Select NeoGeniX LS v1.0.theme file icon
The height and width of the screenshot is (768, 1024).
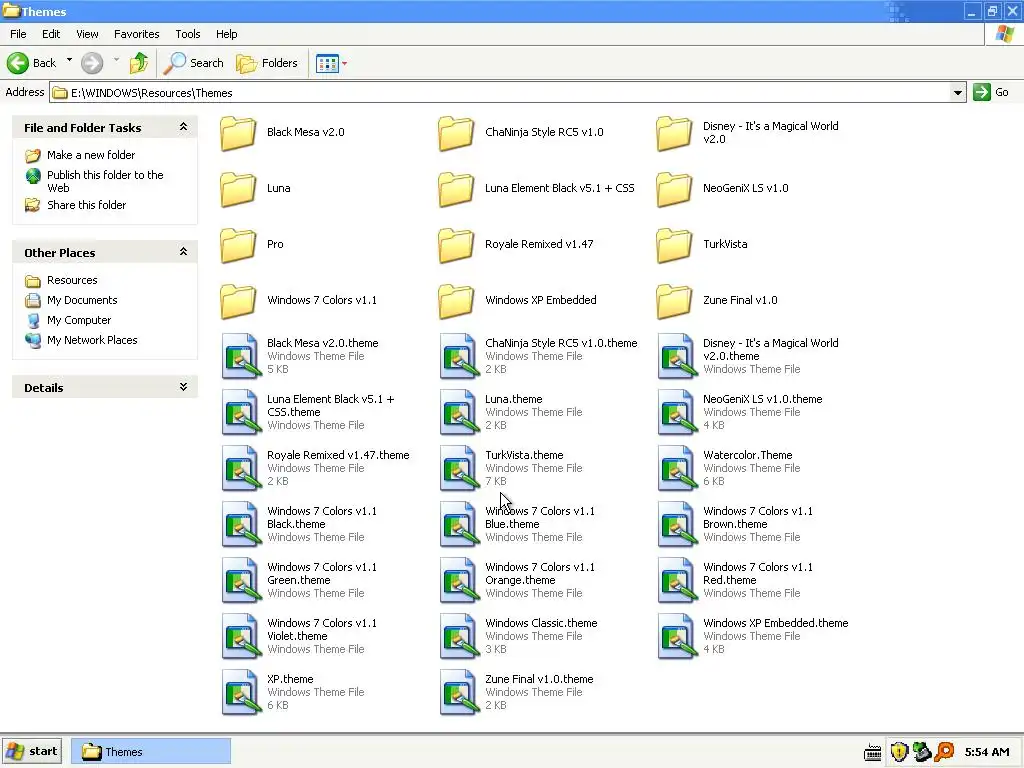click(677, 412)
